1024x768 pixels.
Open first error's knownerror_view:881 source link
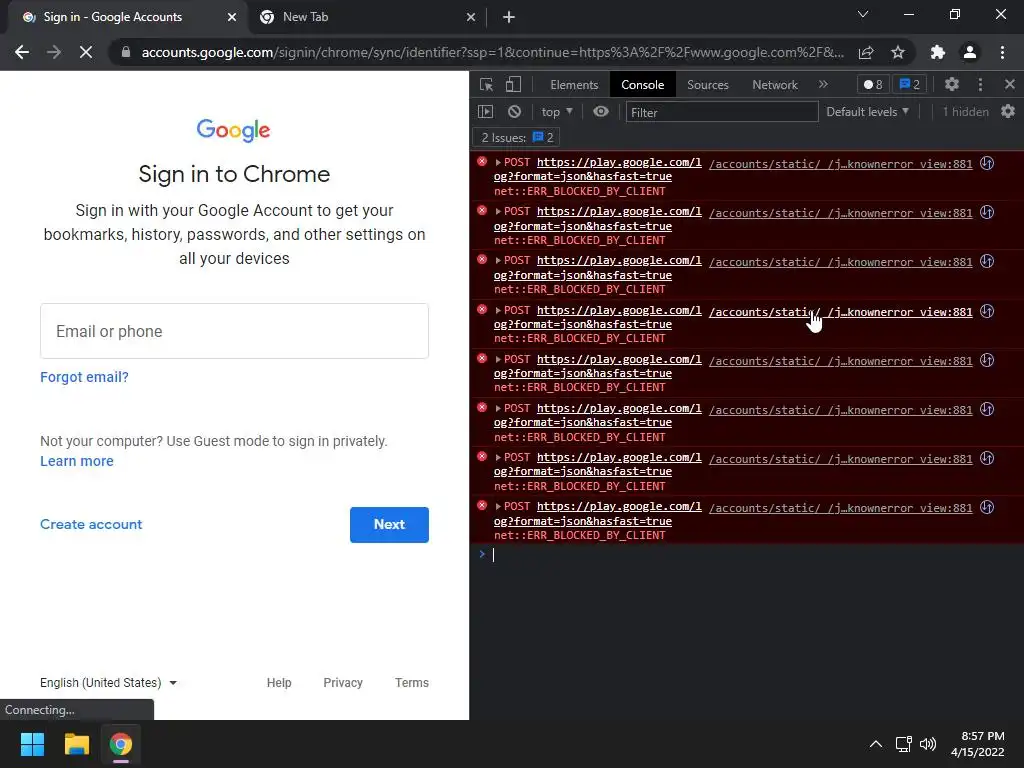point(840,164)
